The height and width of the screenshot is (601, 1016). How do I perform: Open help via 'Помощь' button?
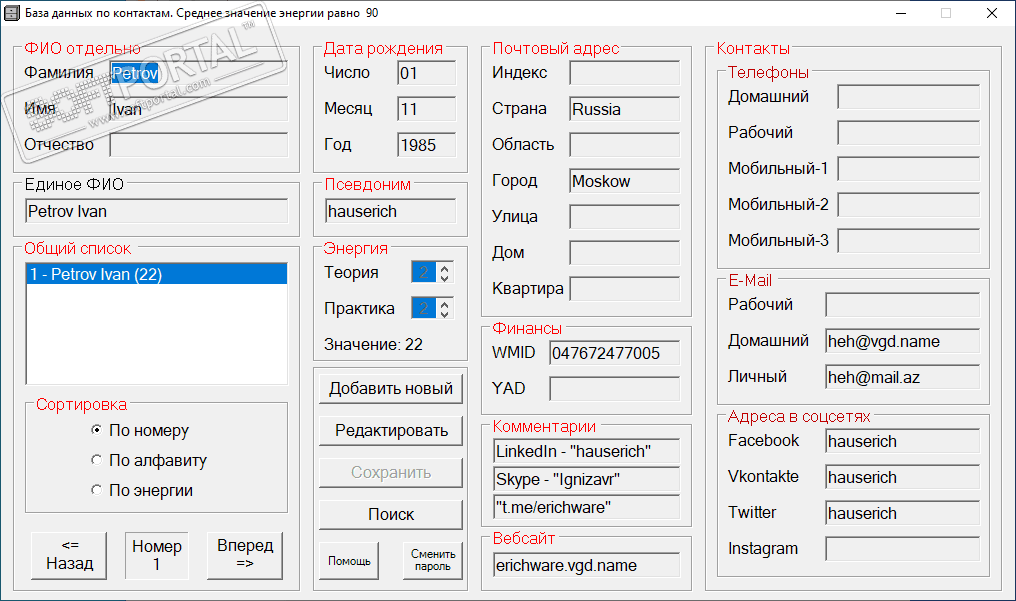tap(349, 561)
